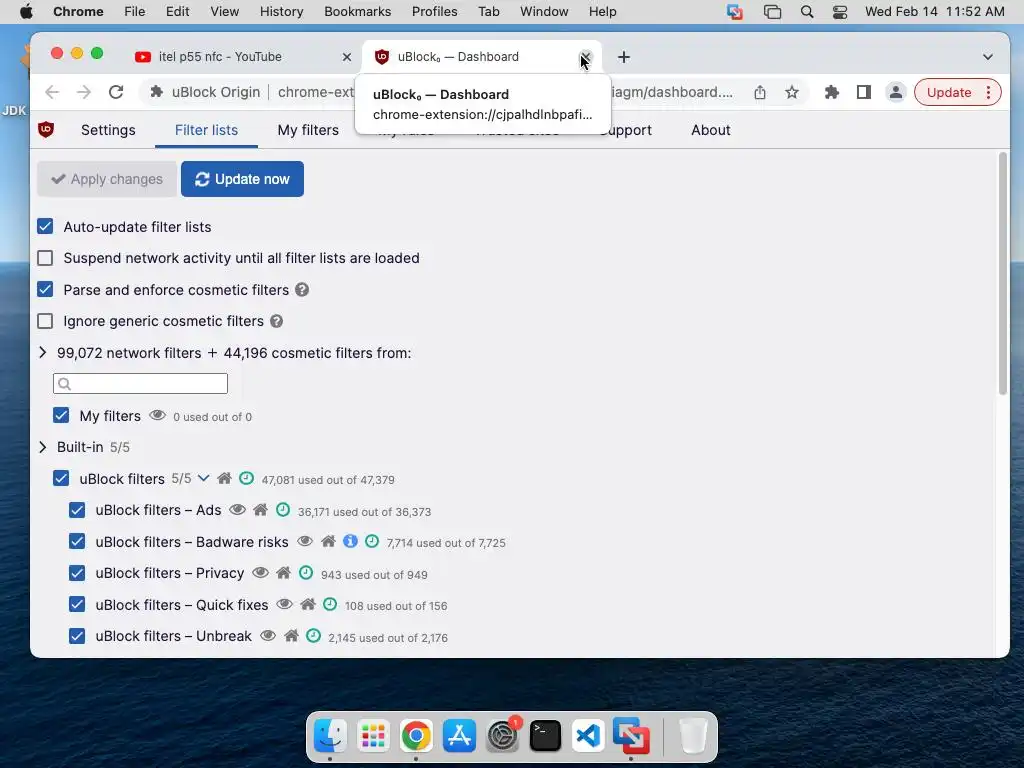The image size is (1024, 768).
Task: Open Visual Studio Code from the Dock
Action: click(588, 735)
